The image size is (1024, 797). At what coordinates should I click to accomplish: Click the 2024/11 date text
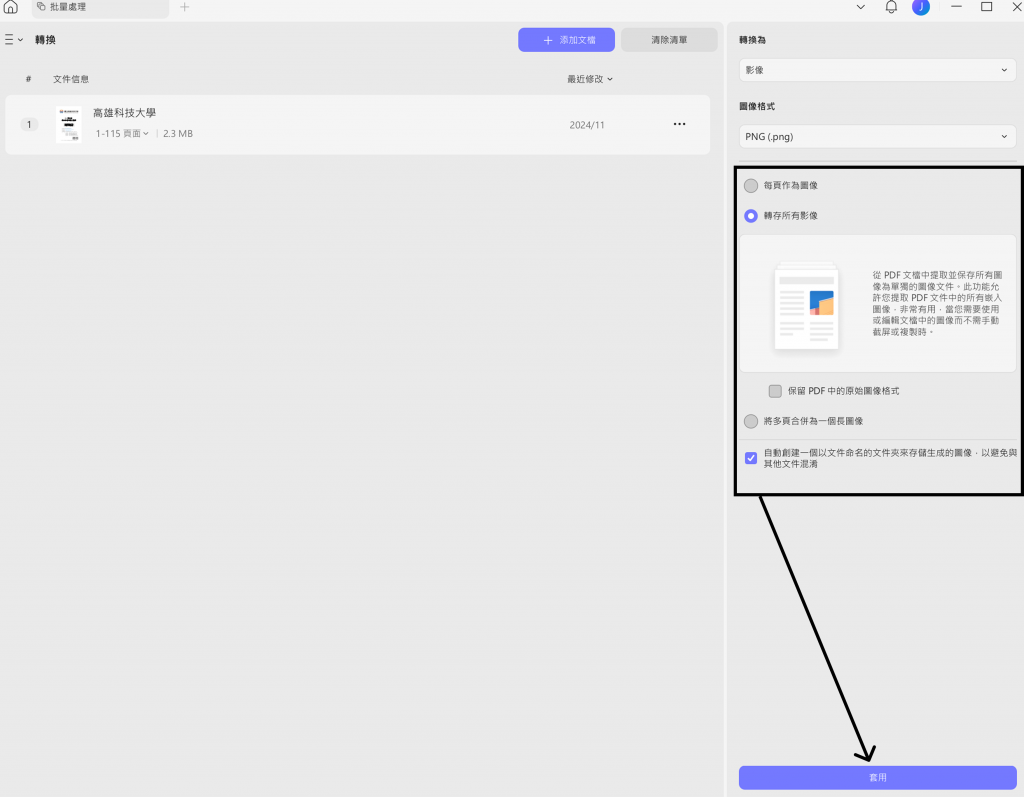[x=586, y=125]
